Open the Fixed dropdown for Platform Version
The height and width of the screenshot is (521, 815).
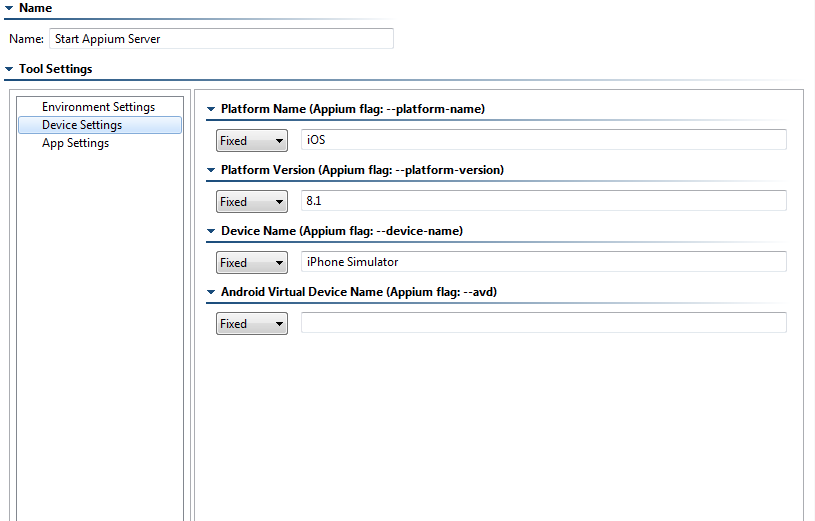(x=252, y=201)
